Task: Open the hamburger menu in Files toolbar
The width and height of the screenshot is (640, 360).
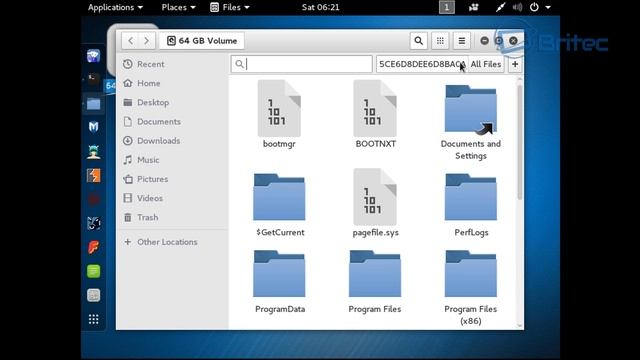Action: point(462,41)
